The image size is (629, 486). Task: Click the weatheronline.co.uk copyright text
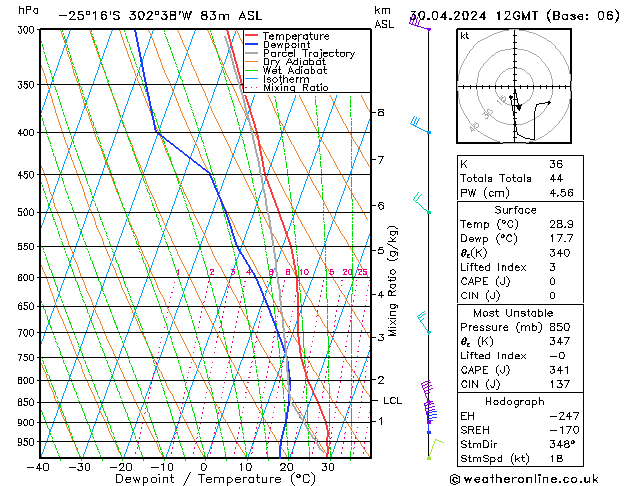[524, 479]
